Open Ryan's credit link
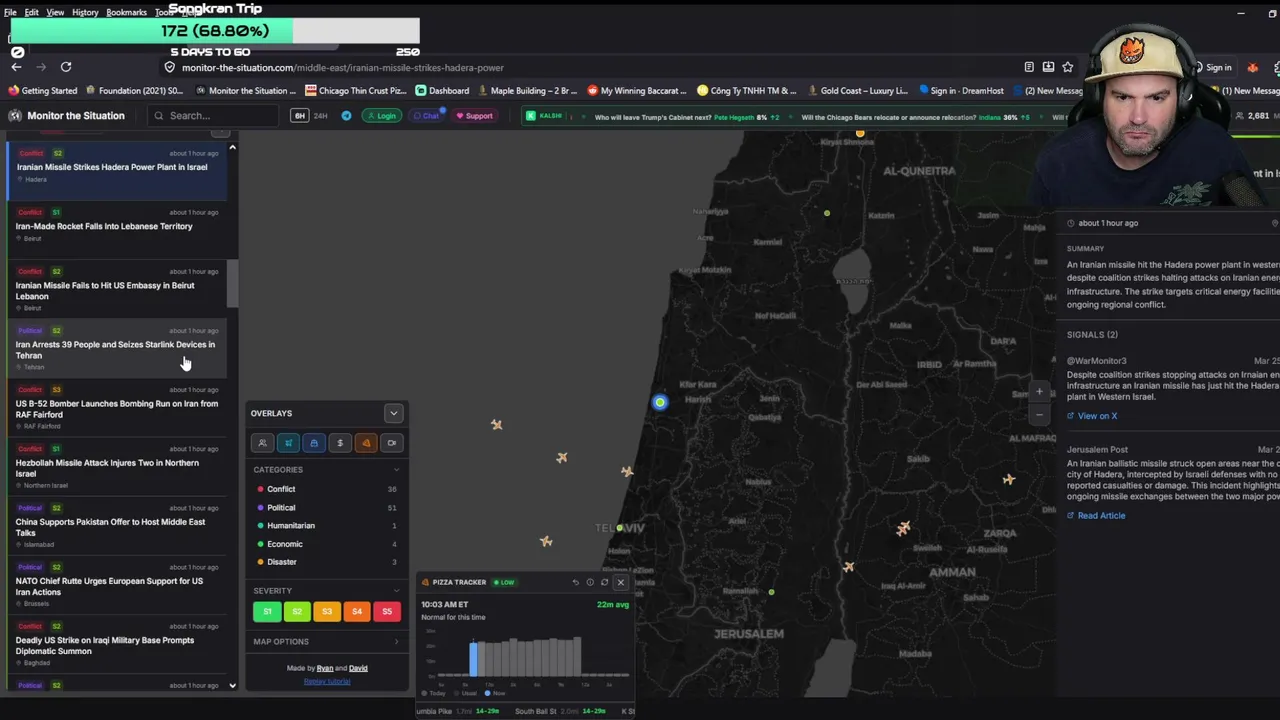The width and height of the screenshot is (1280, 720). (325, 668)
